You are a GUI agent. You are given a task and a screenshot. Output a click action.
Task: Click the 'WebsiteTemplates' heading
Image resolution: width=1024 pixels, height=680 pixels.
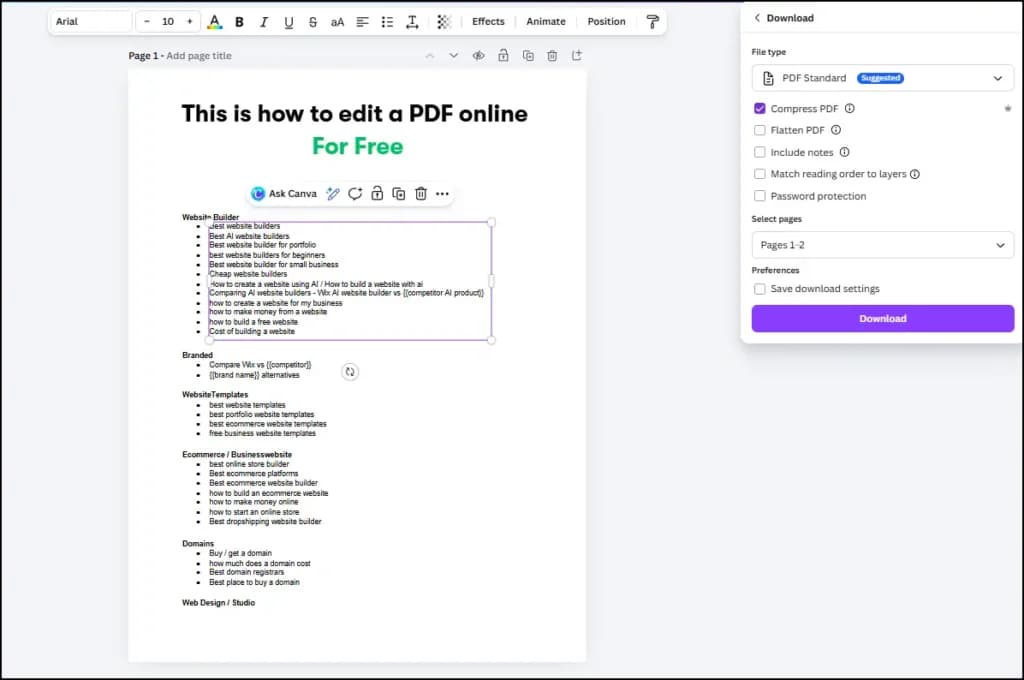click(215, 395)
